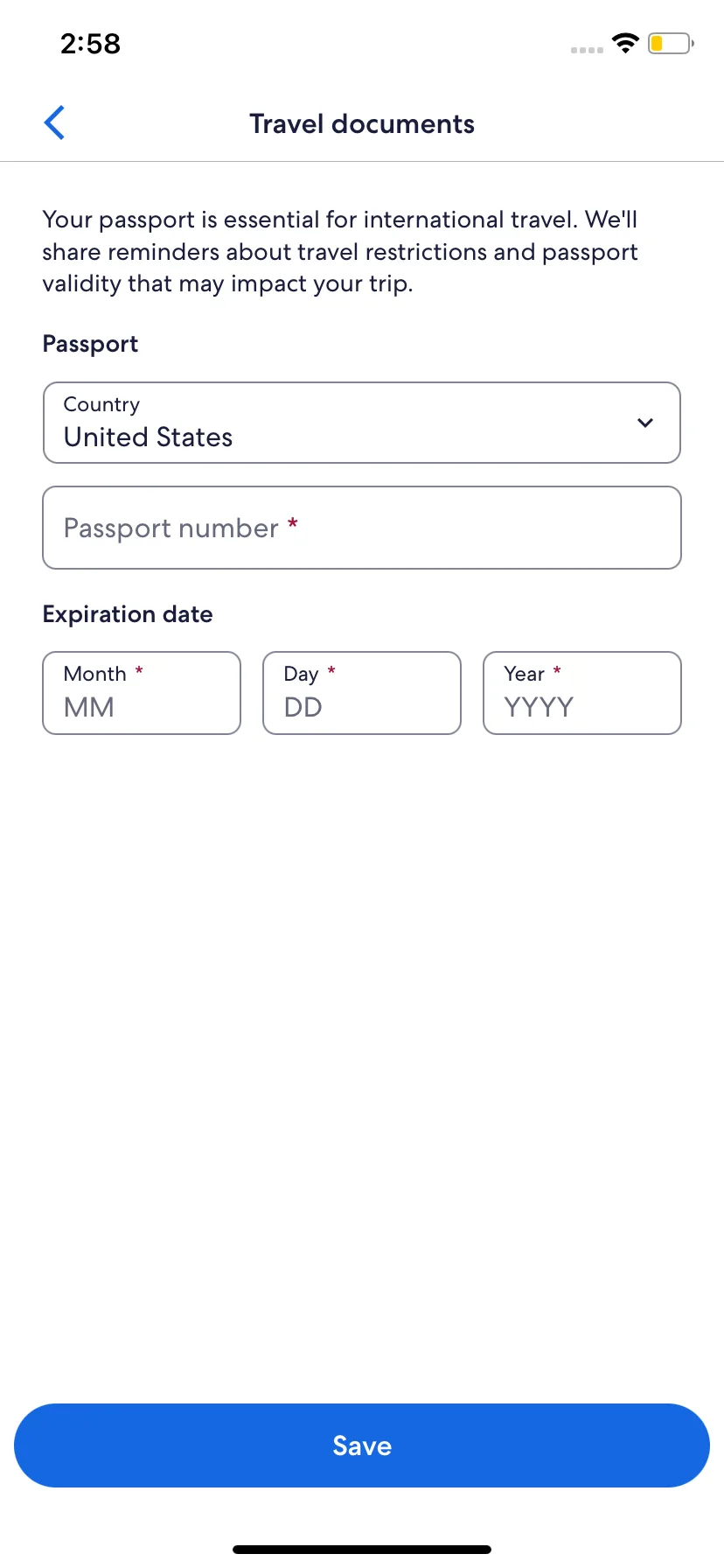The height and width of the screenshot is (1568, 724).
Task: Select the Month MM field
Action: (x=142, y=693)
